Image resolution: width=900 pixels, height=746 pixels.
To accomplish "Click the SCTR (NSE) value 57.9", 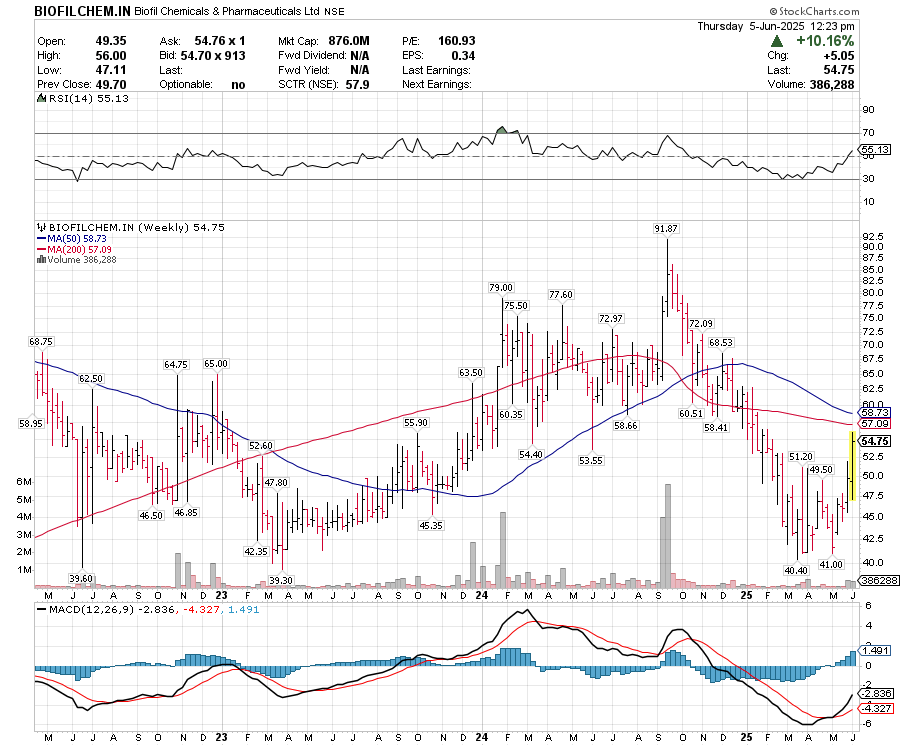I will coord(357,84).
